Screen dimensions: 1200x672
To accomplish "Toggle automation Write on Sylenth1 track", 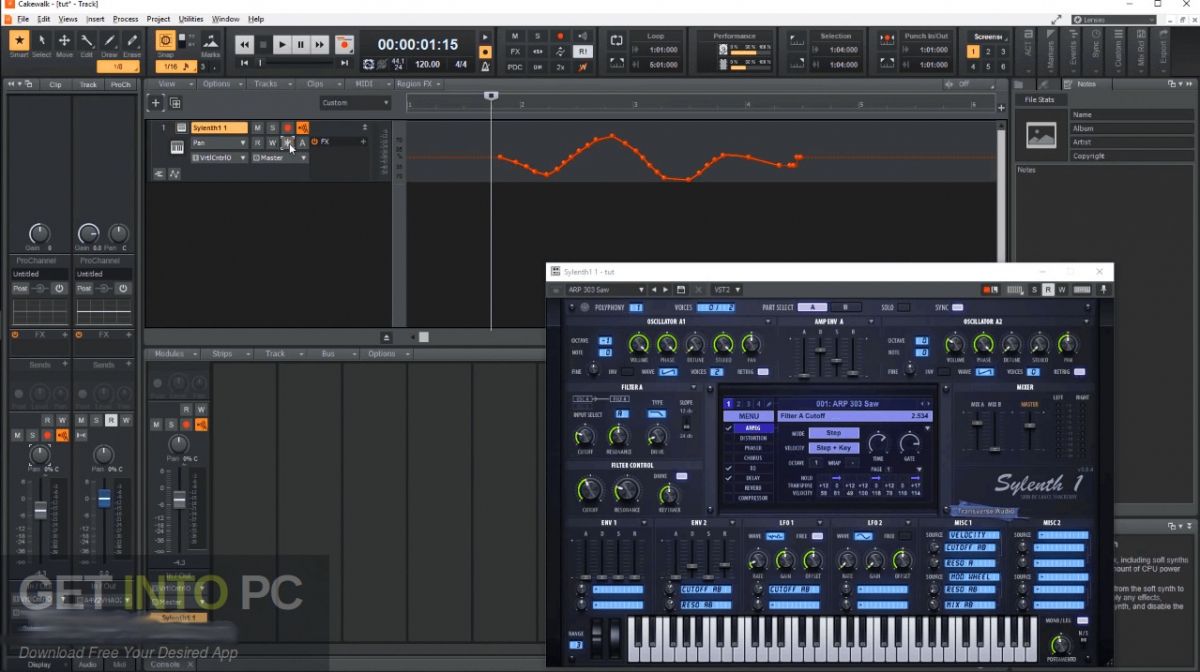I will (272, 143).
